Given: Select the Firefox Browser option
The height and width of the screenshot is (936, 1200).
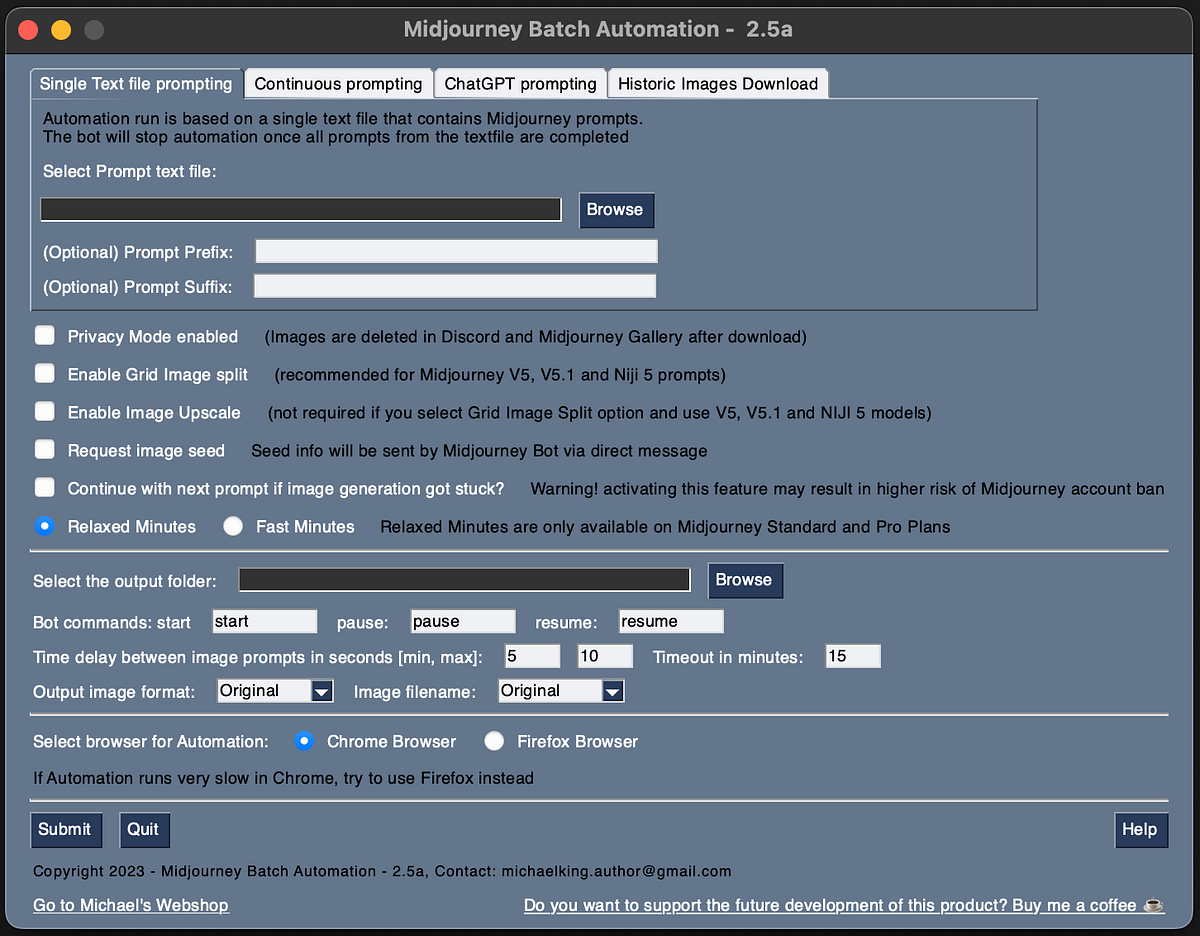Looking at the screenshot, I should click(494, 741).
